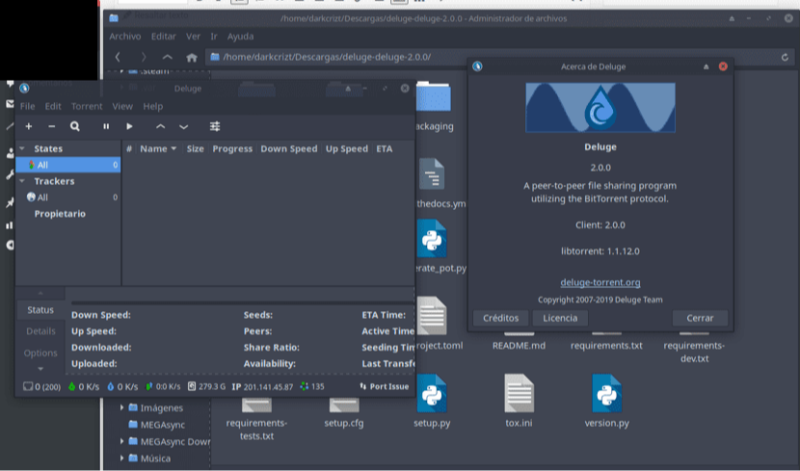Sort torrents by the Progress column
The width and height of the screenshot is (800, 471).
pyautogui.click(x=232, y=148)
